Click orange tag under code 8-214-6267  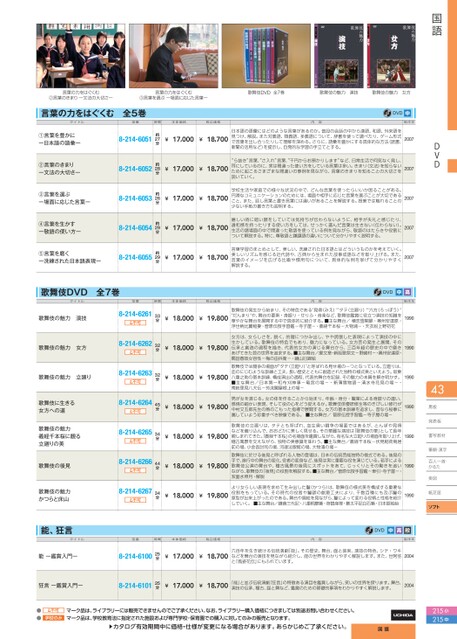coord(135,500)
